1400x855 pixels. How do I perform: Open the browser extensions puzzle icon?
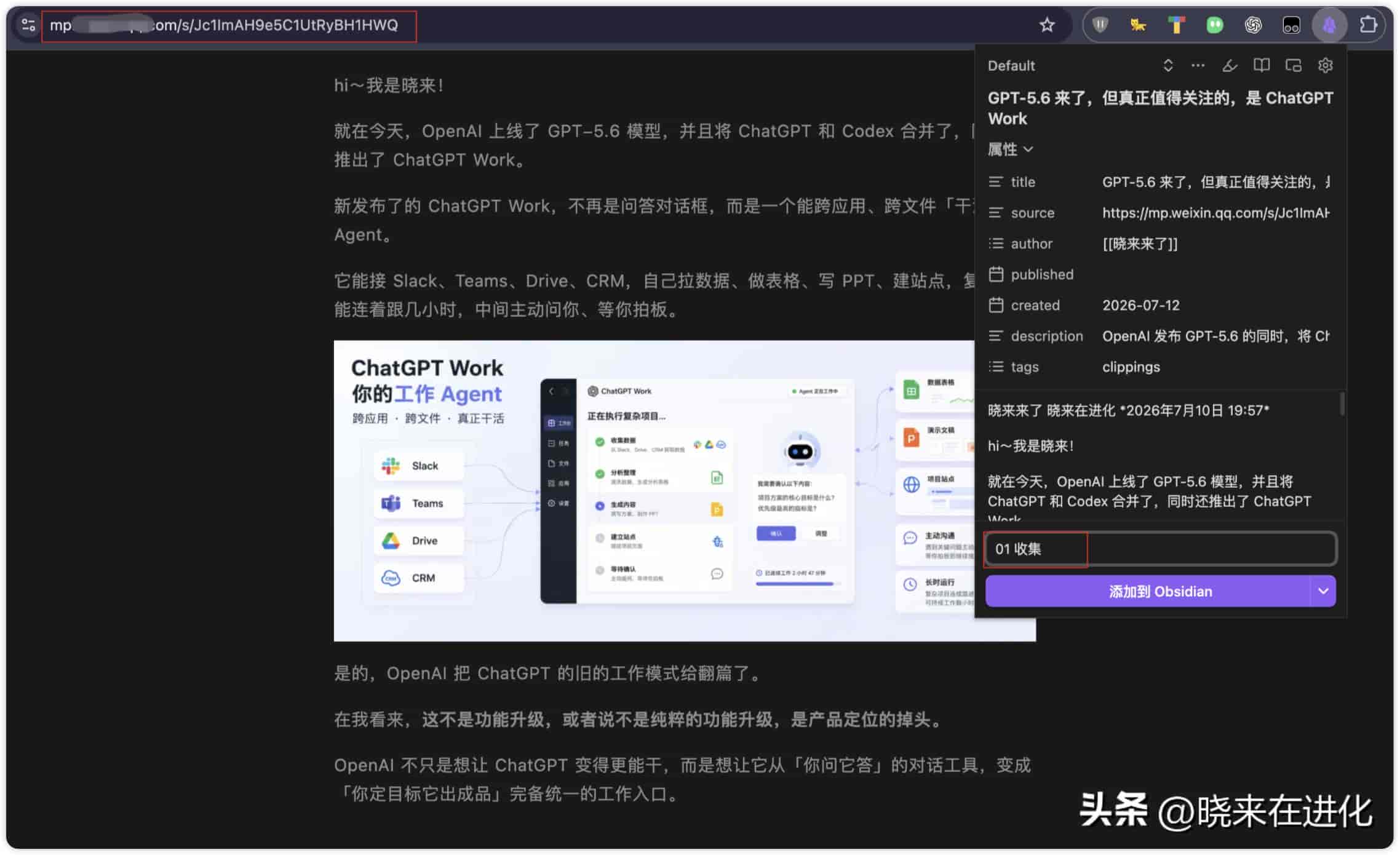point(1368,25)
